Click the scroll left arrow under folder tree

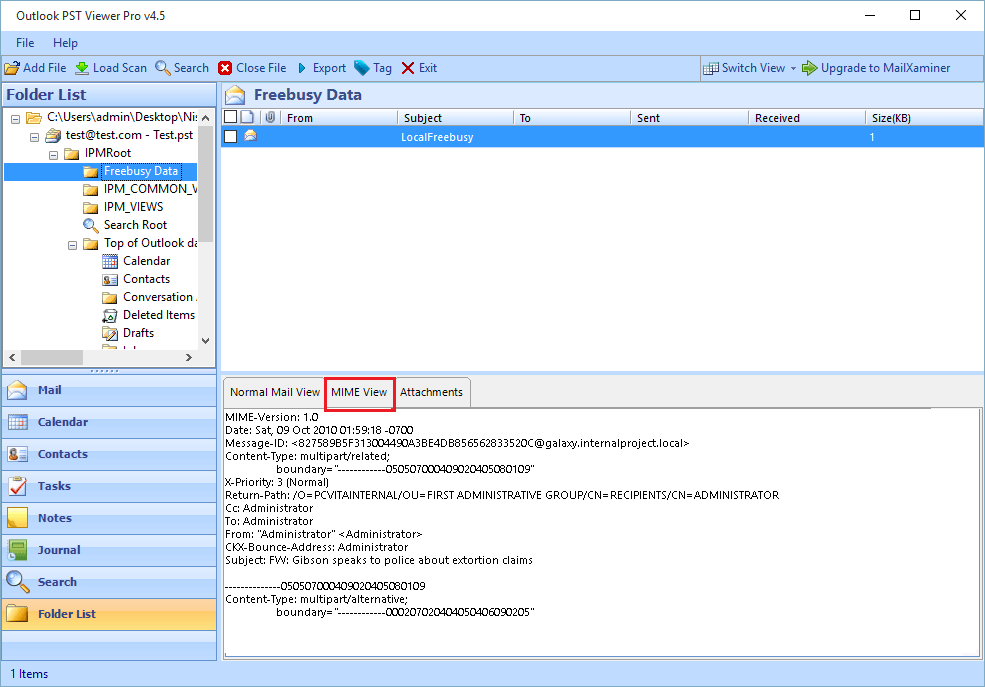[x=12, y=357]
